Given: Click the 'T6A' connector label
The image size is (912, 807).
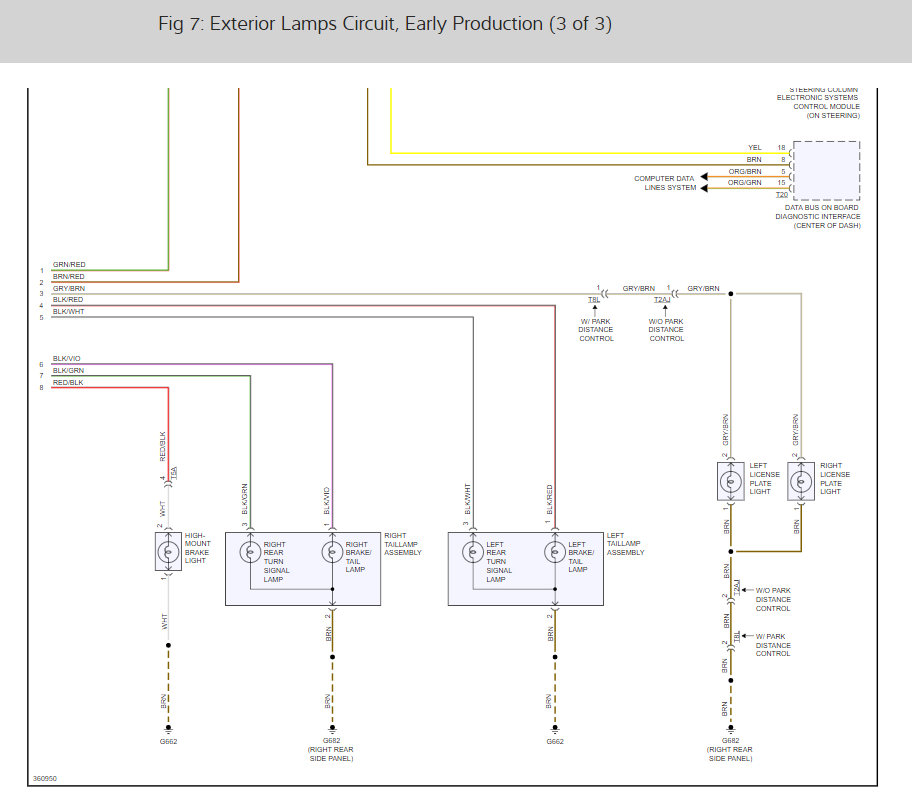Looking at the screenshot, I should pos(174,473).
